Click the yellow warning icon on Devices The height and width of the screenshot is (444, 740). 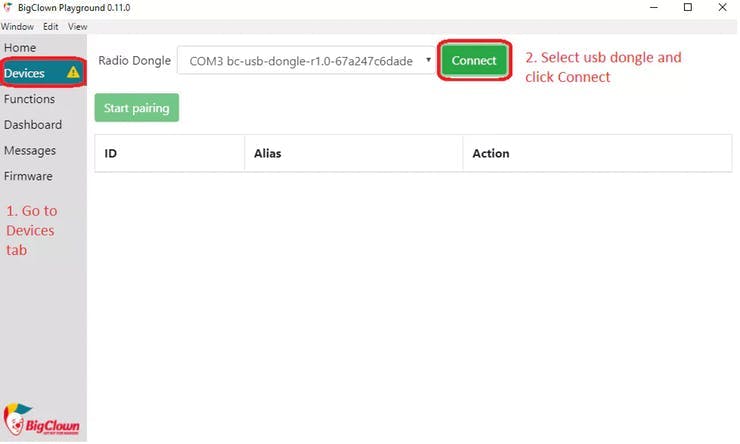73,72
